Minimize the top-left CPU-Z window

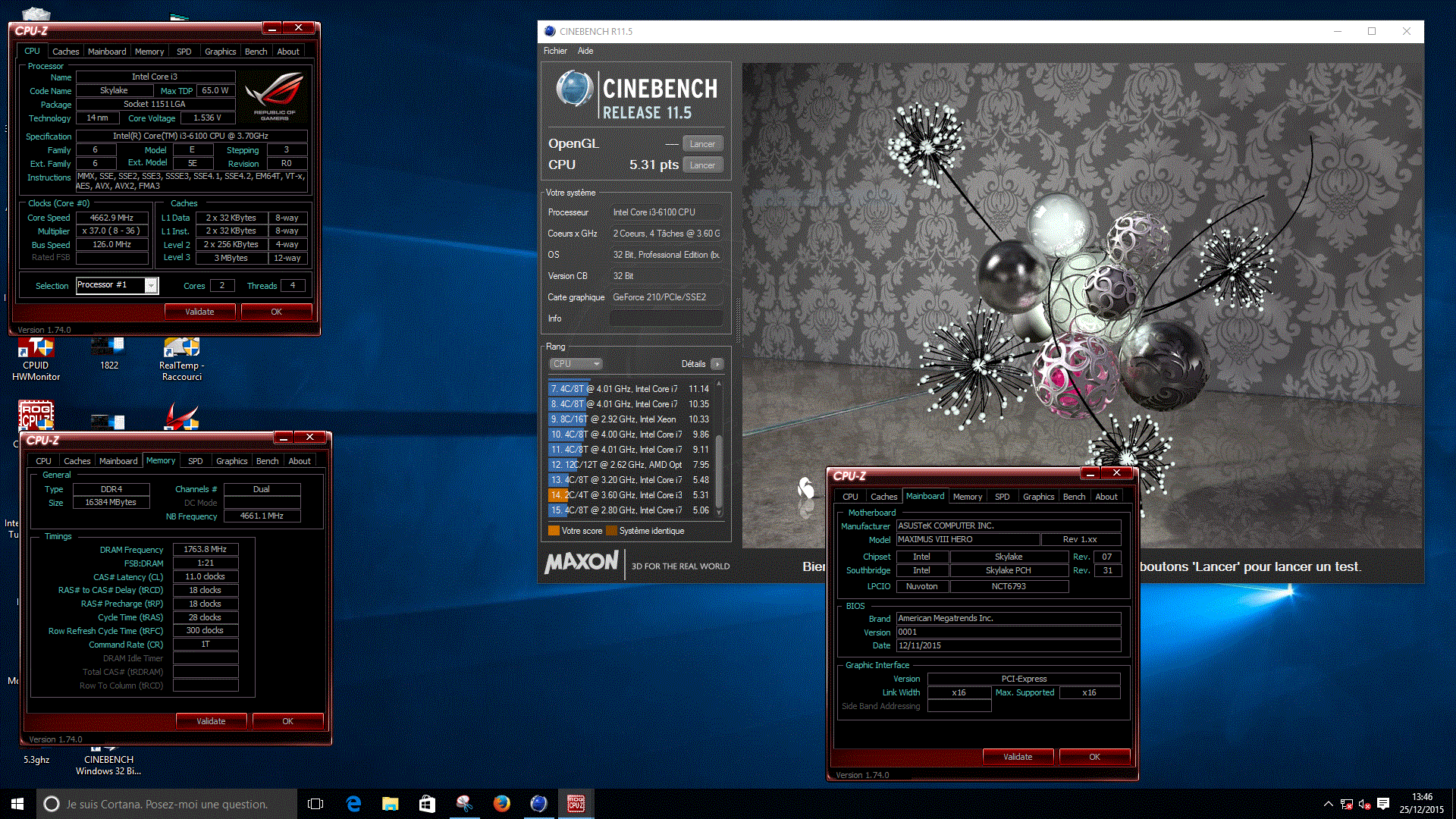pos(271,28)
